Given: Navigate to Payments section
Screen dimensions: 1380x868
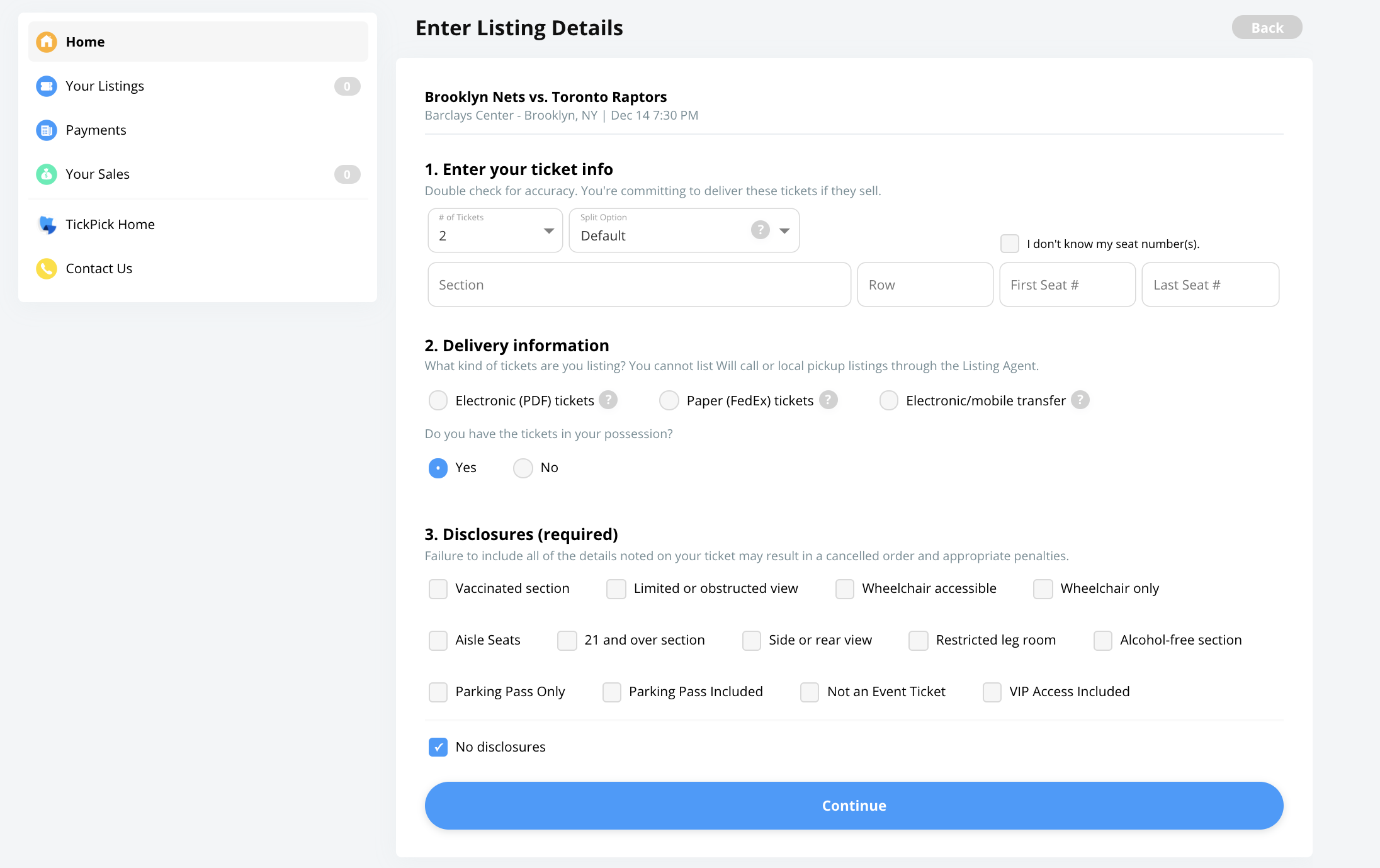Looking at the screenshot, I should tap(96, 129).
